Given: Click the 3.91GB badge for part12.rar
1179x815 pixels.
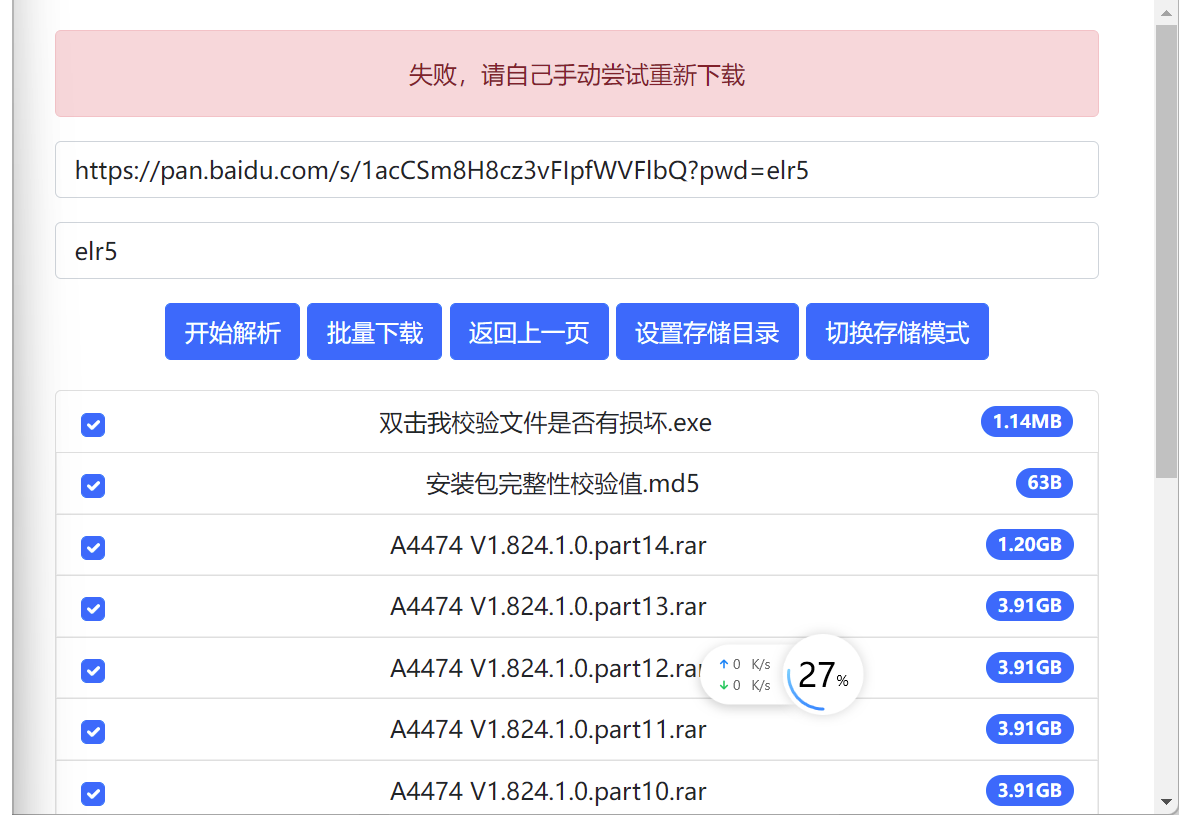Looking at the screenshot, I should pyautogui.click(x=1029, y=667).
